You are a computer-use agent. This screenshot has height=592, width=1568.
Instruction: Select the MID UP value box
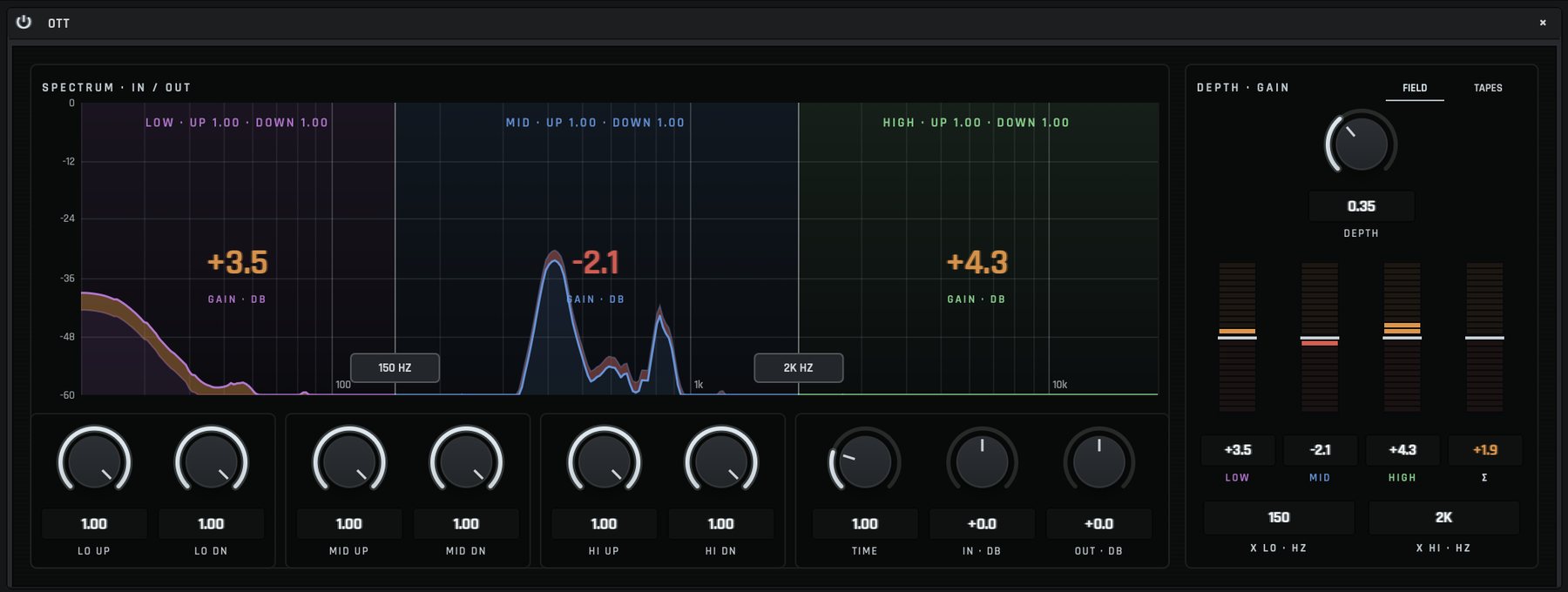coord(349,524)
